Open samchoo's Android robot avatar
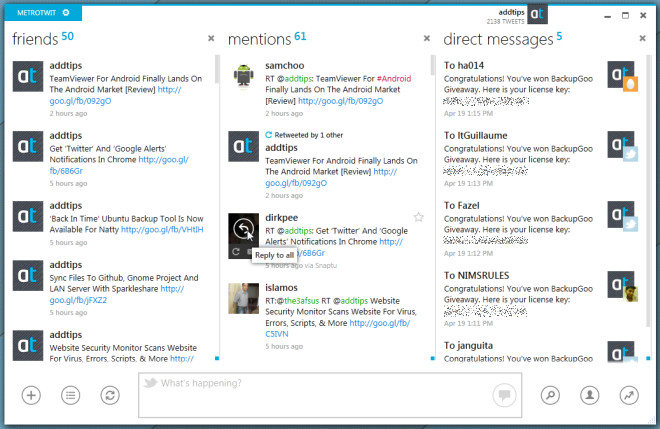The image size is (660, 429). coord(243,76)
